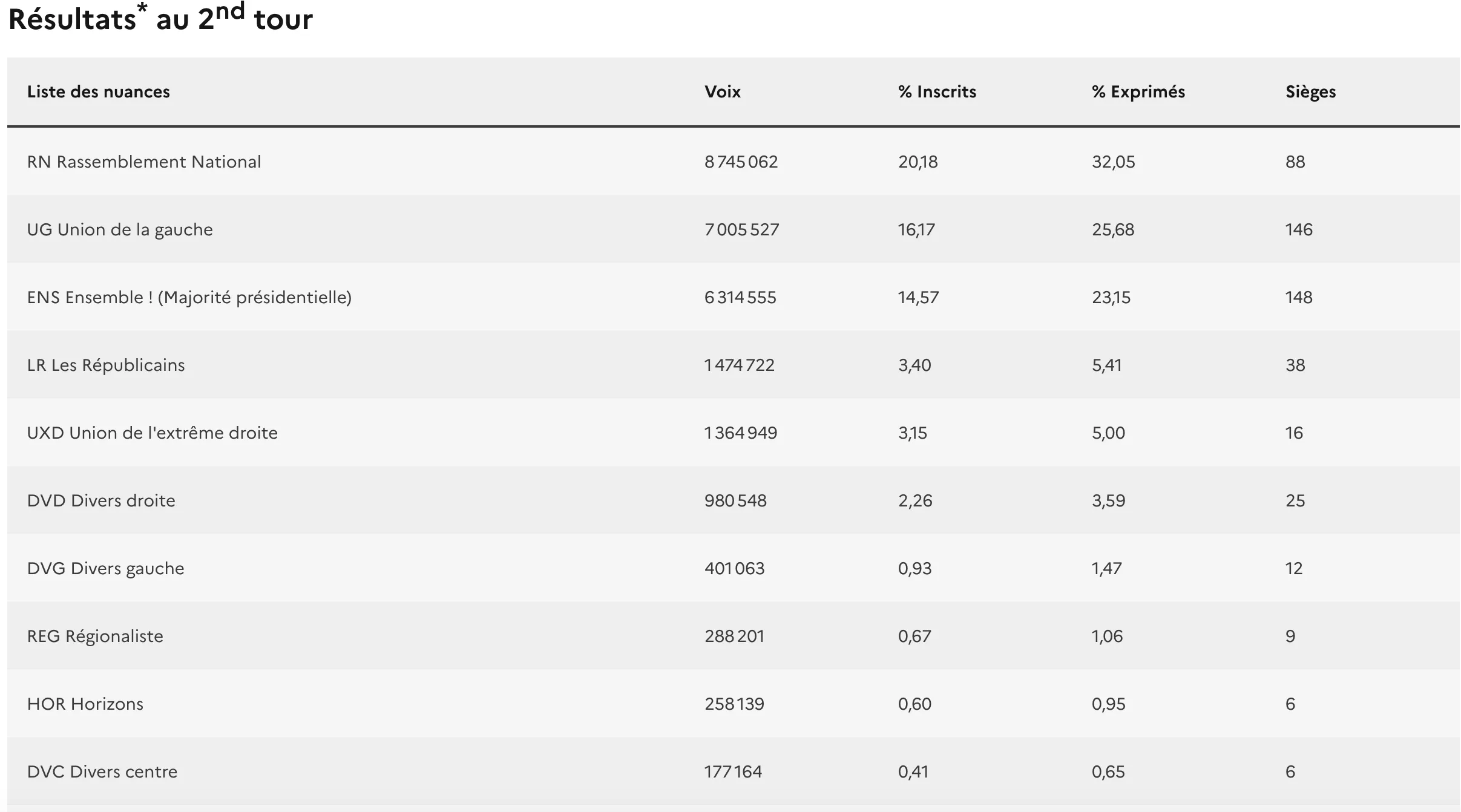Viewport: 1461px width, 812px height.
Task: Click the votes value 8 745 062
Action: (x=741, y=162)
